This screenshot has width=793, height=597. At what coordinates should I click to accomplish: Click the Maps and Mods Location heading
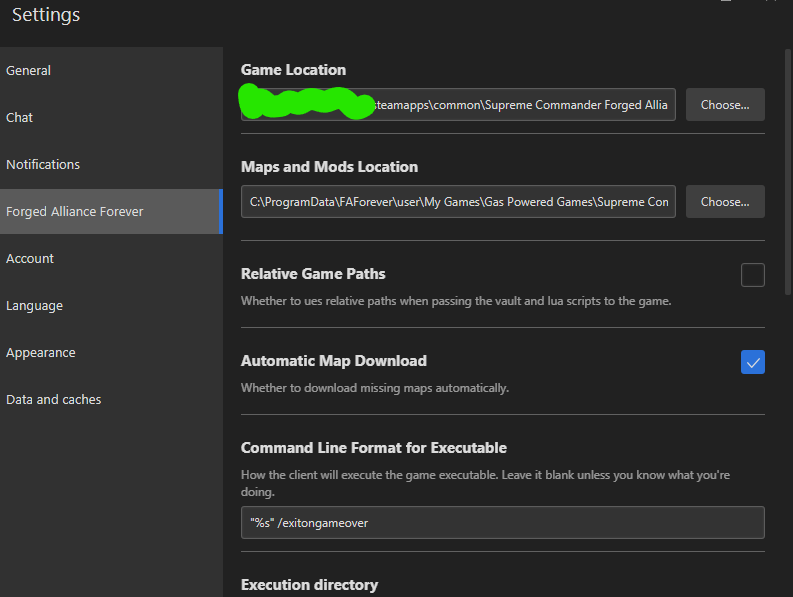(329, 167)
